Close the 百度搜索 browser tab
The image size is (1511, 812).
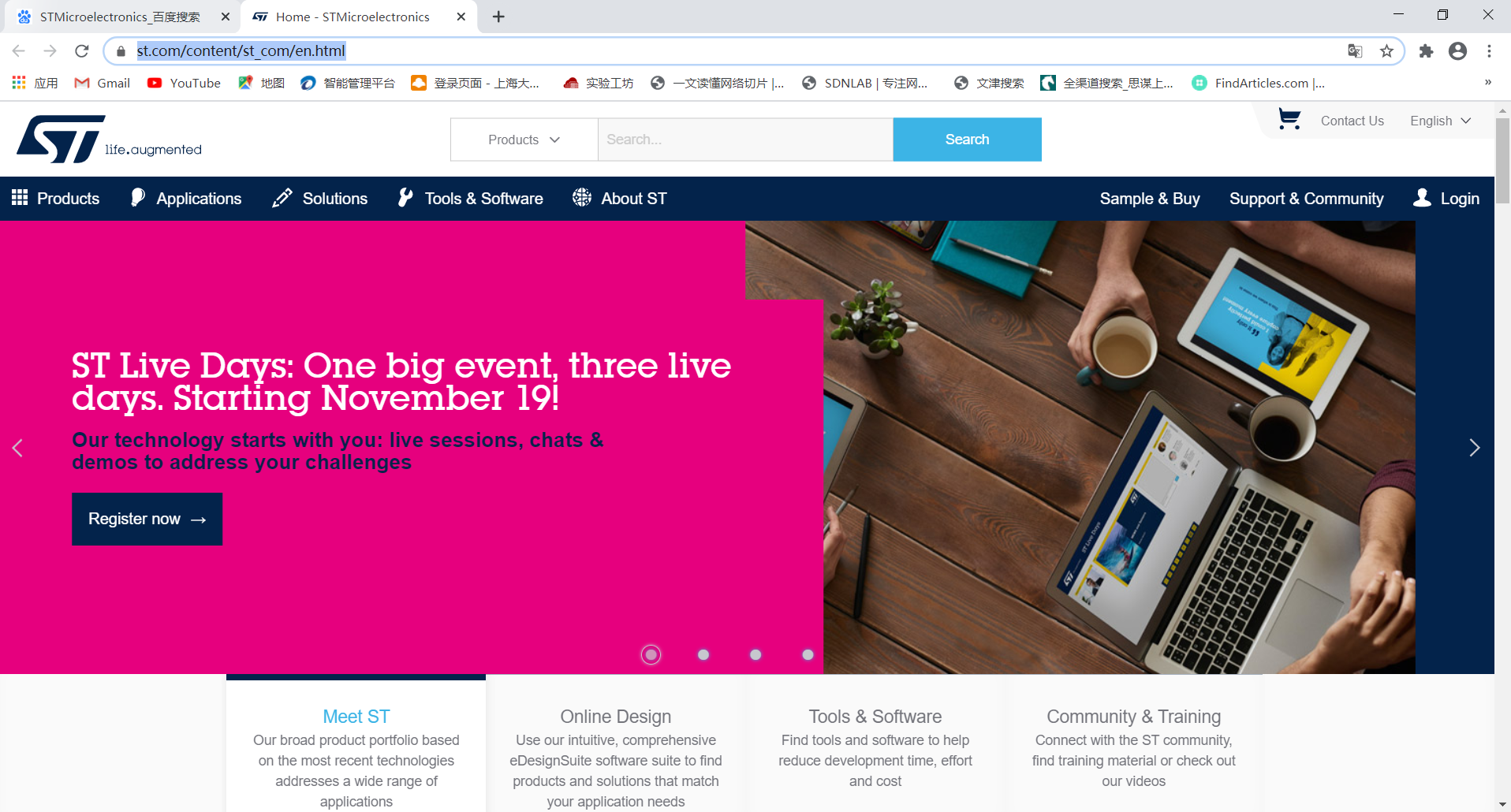[225, 17]
